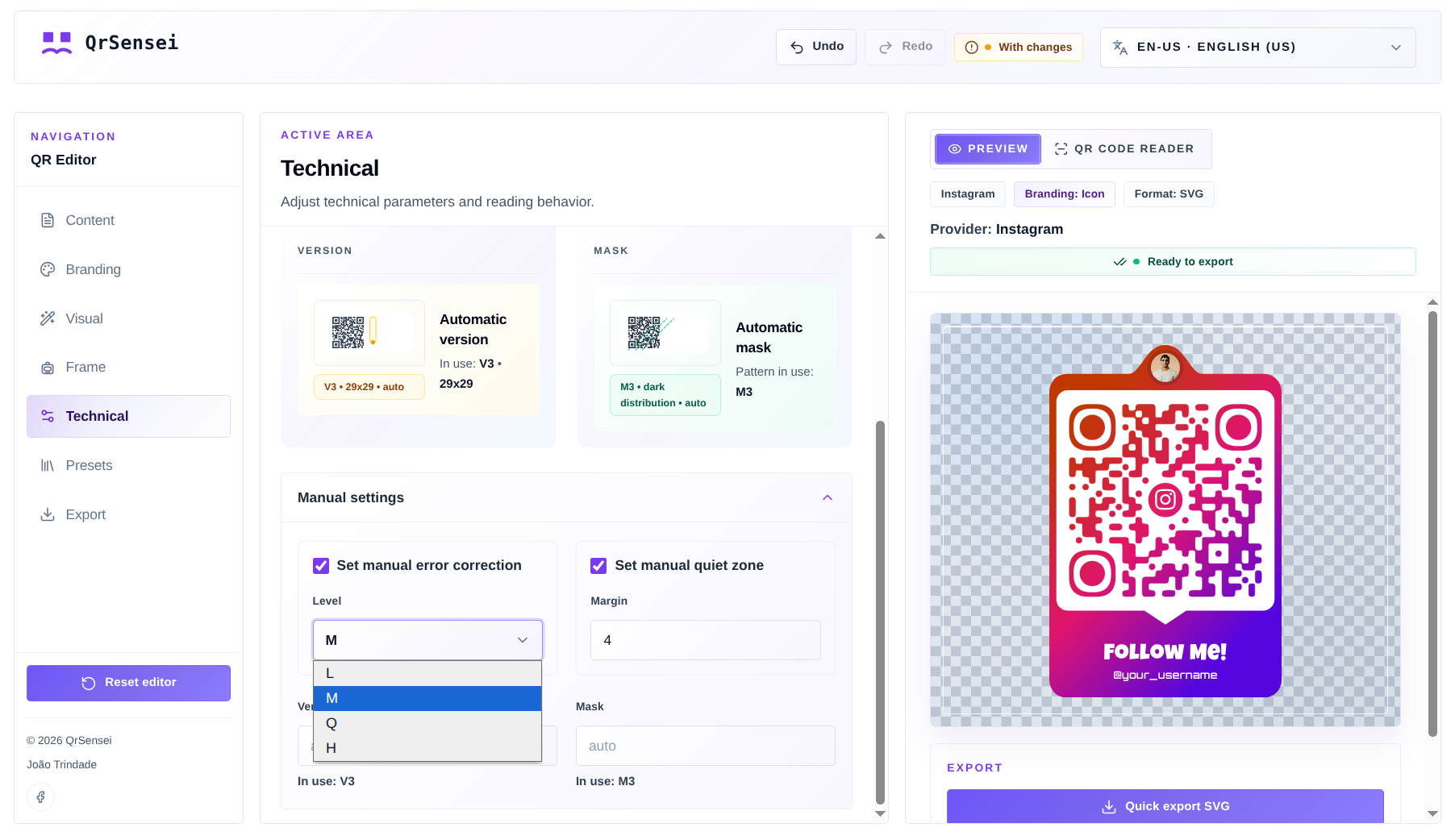
Task: Reset the editor
Action: click(x=128, y=683)
